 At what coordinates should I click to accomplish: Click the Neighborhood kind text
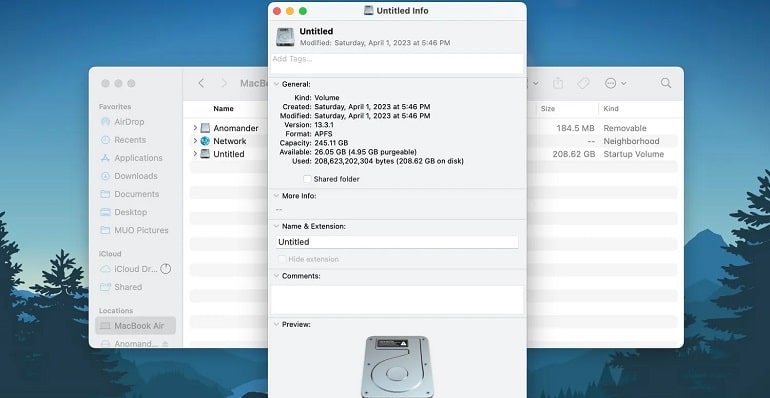(x=631, y=141)
